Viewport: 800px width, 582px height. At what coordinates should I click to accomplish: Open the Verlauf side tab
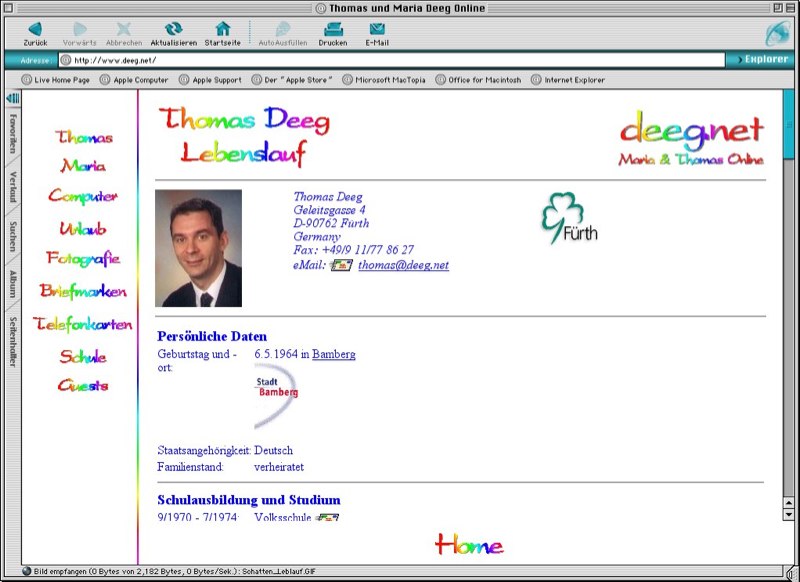pyautogui.click(x=13, y=187)
